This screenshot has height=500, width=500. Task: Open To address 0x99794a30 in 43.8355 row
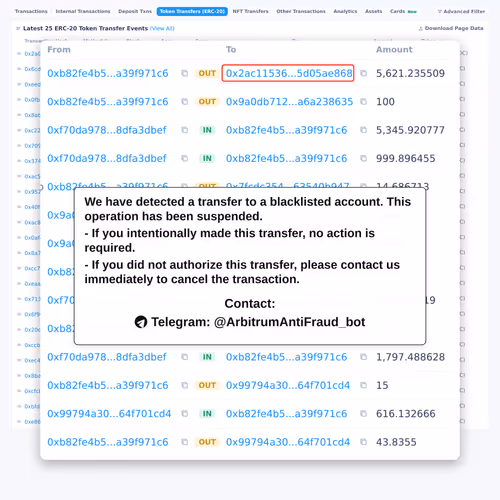[288, 442]
